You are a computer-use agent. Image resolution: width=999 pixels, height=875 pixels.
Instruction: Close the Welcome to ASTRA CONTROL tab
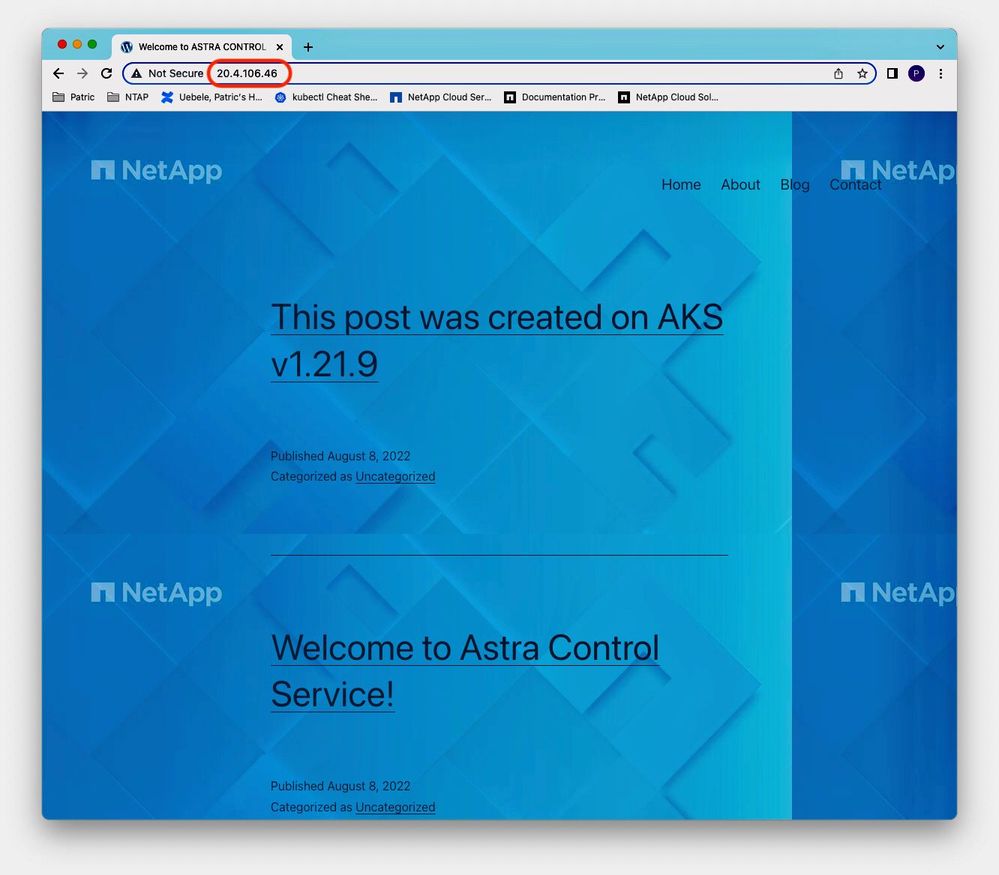(x=280, y=47)
